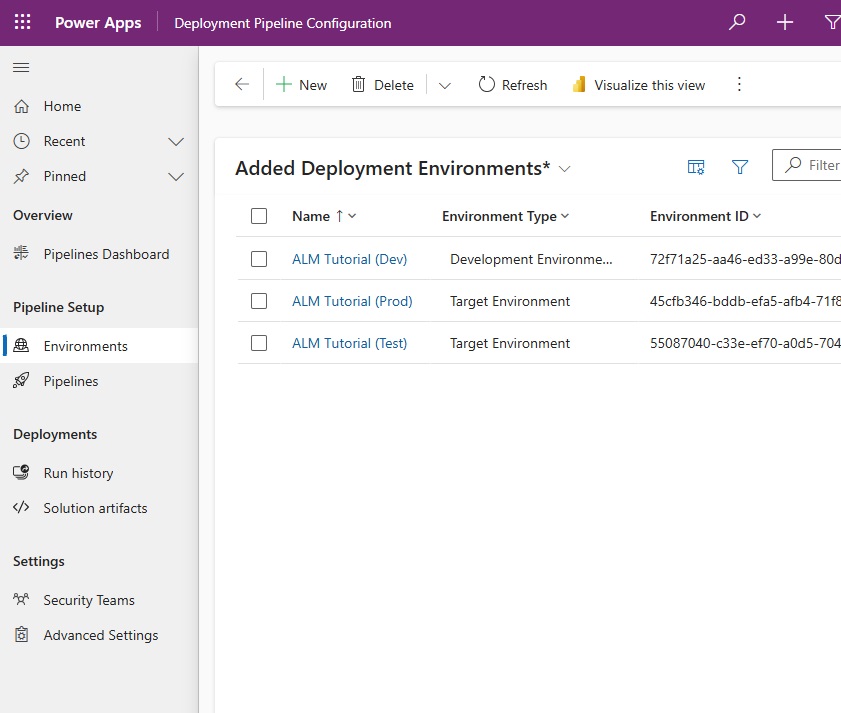Image resolution: width=841 pixels, height=713 pixels.
Task: Click the Filter by keyword box
Action: click(x=807, y=165)
